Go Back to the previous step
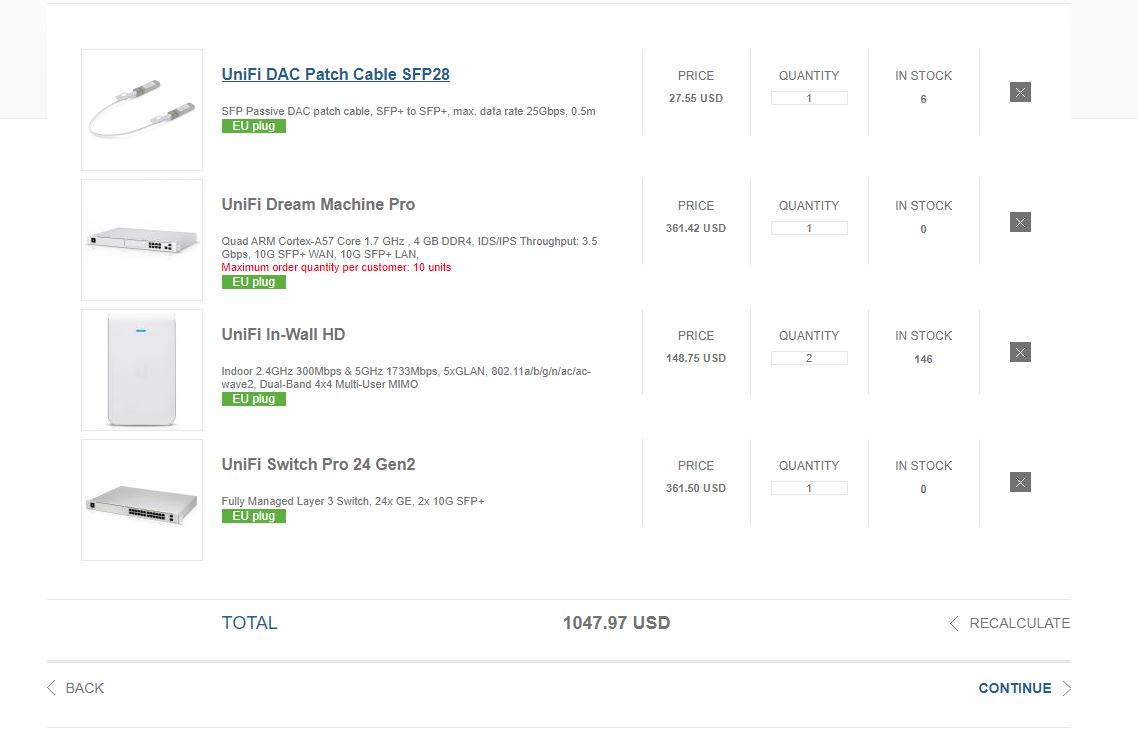This screenshot has width=1138, height=729. click(76, 688)
